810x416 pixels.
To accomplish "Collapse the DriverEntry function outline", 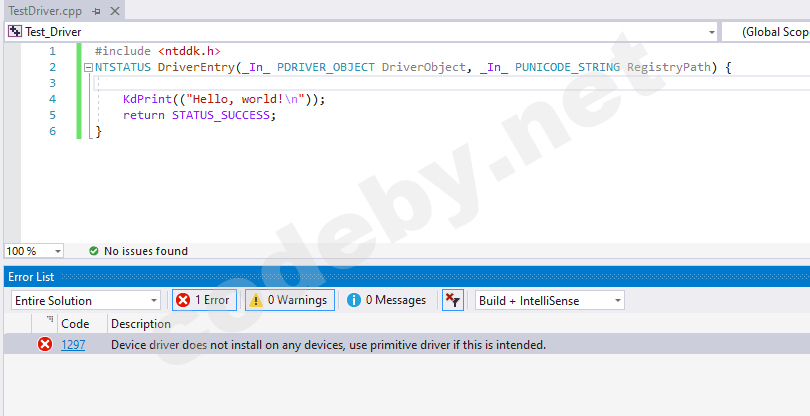I will click(88, 68).
